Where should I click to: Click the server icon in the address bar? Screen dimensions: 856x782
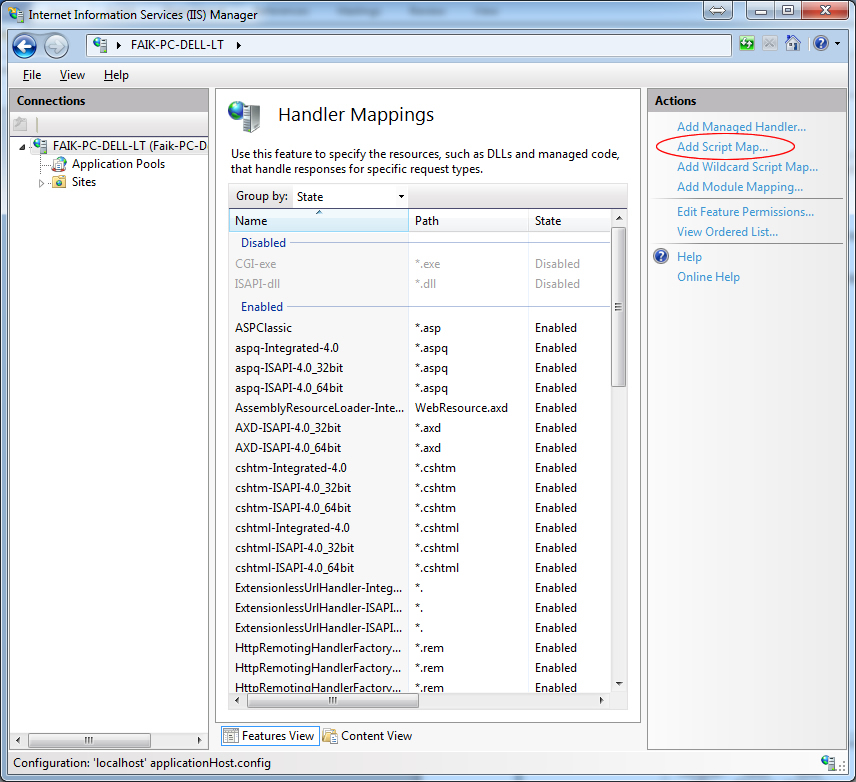pos(100,45)
